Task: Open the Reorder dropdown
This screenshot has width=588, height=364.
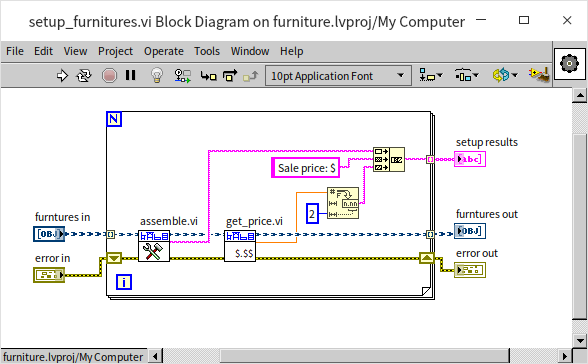Action: [505, 75]
